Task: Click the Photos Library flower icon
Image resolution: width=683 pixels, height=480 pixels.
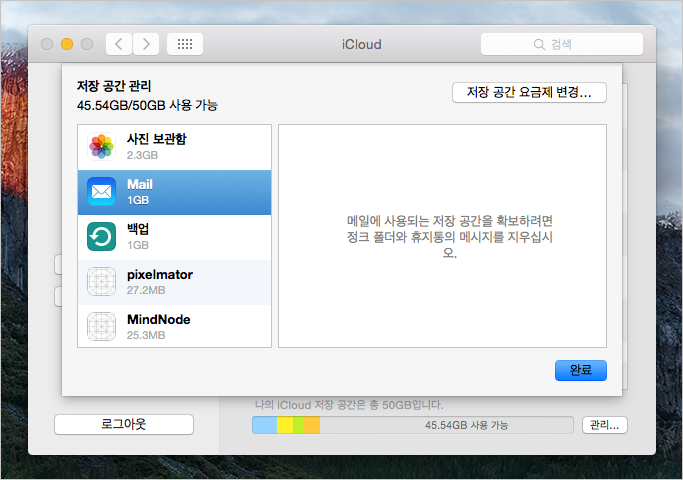Action: (101, 147)
